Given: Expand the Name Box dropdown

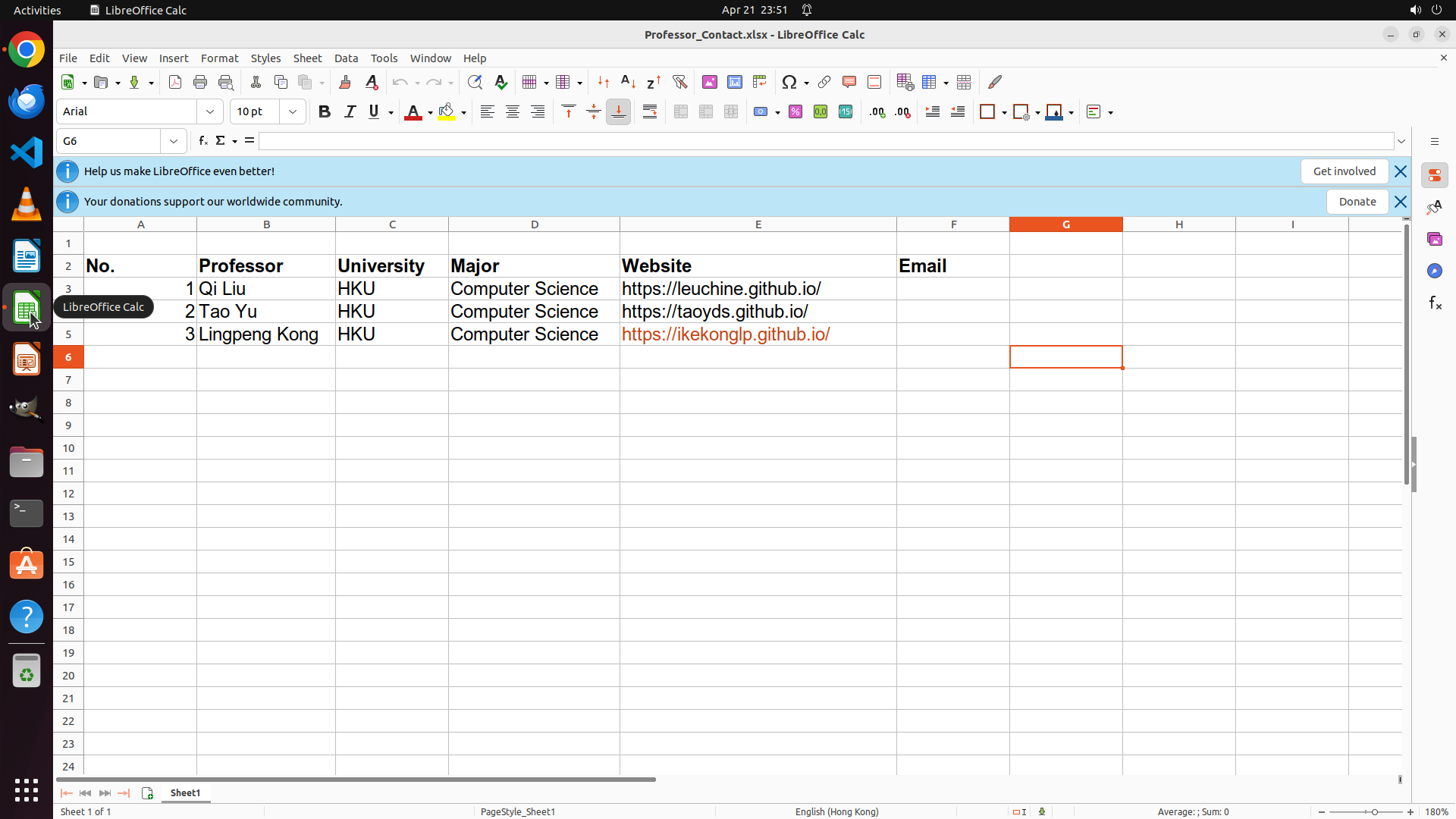Looking at the screenshot, I should click(x=174, y=141).
